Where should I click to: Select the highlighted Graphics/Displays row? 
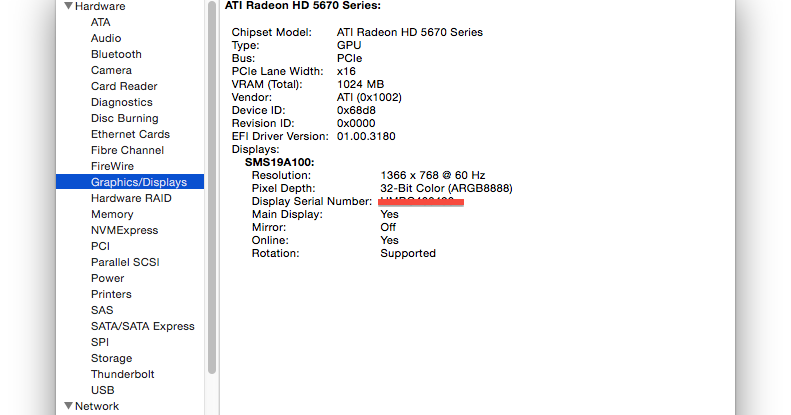click(x=130, y=182)
